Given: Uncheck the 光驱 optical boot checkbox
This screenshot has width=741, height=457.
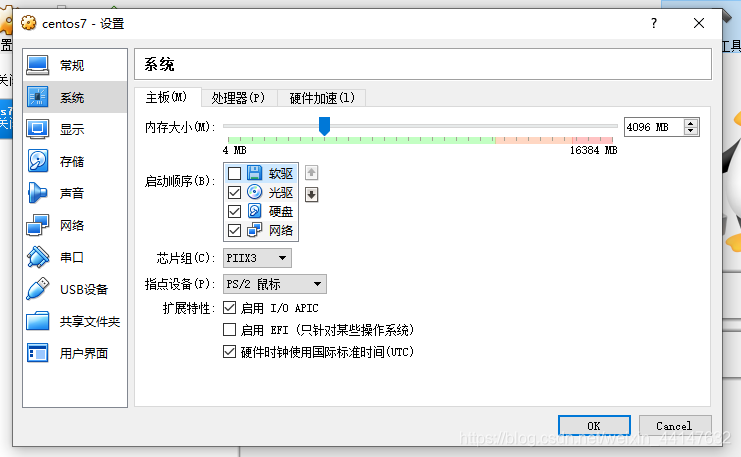Looking at the screenshot, I should click(x=234, y=192).
